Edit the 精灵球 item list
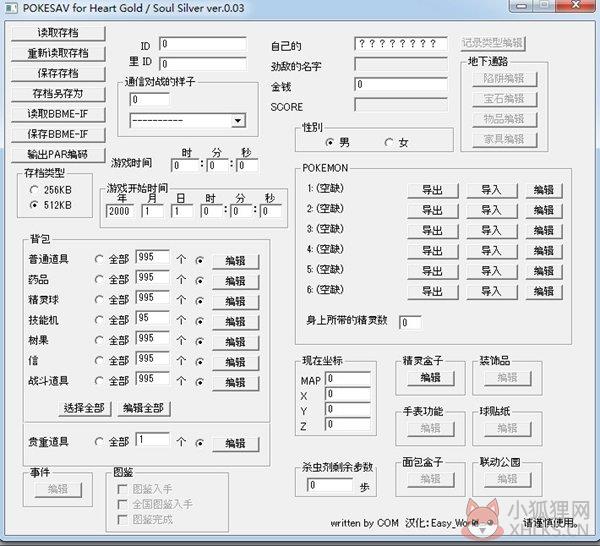This screenshot has width=600, height=546. pos(236,302)
